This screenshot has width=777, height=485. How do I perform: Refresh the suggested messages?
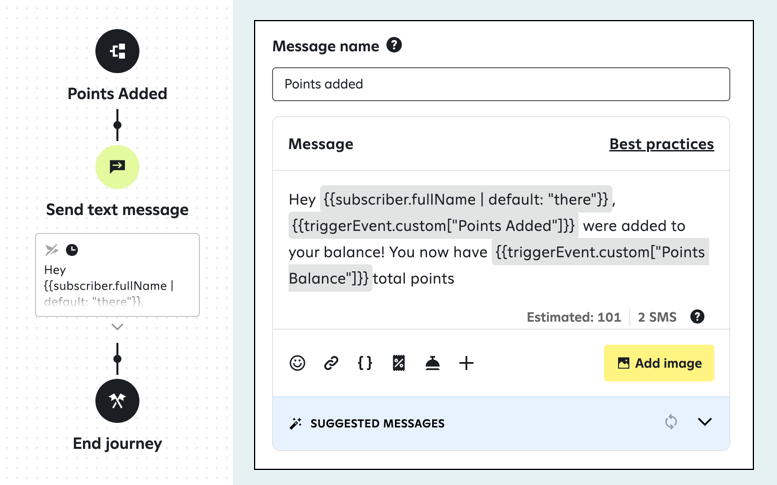671,422
